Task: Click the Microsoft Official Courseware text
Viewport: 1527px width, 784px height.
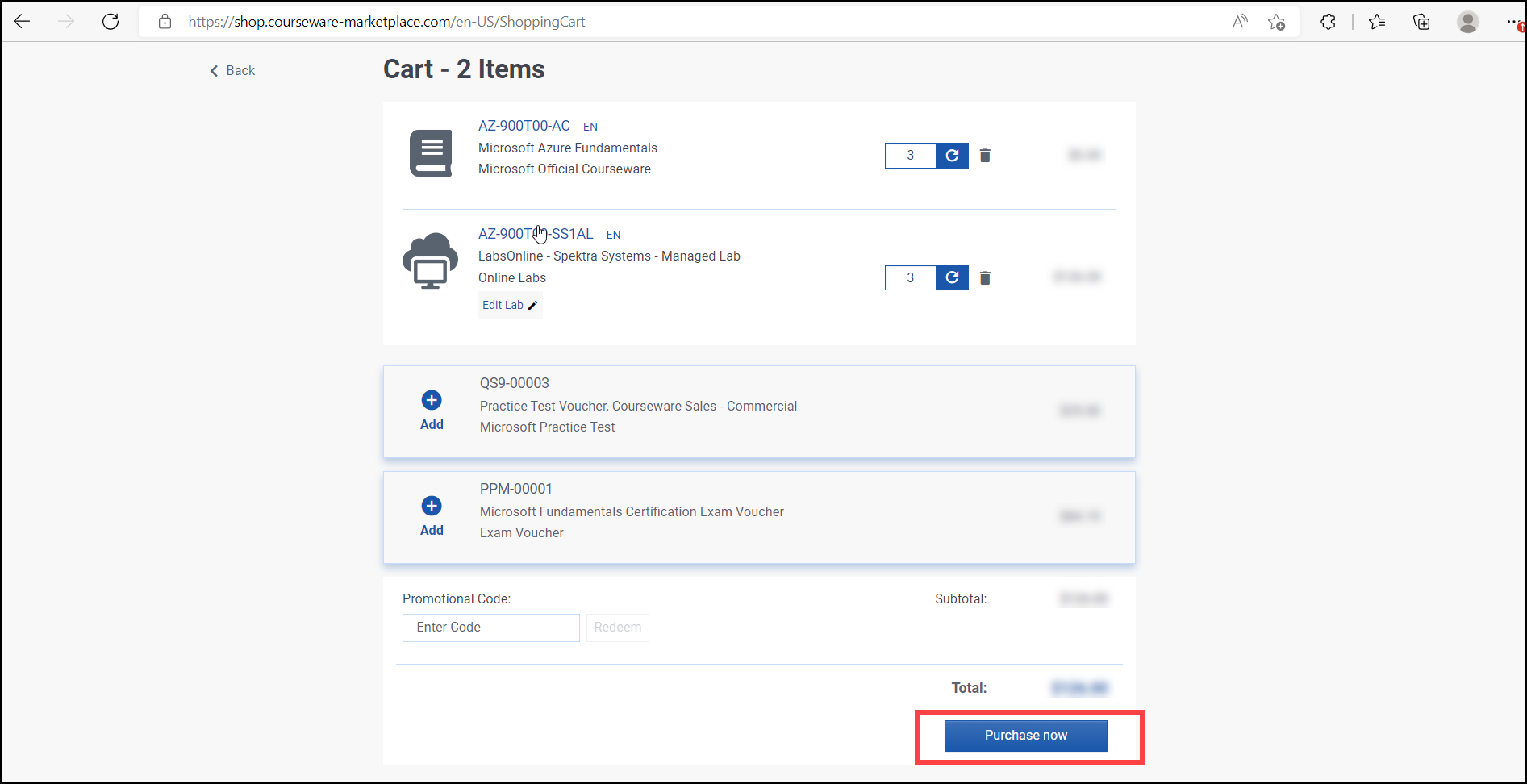Action: click(x=565, y=169)
